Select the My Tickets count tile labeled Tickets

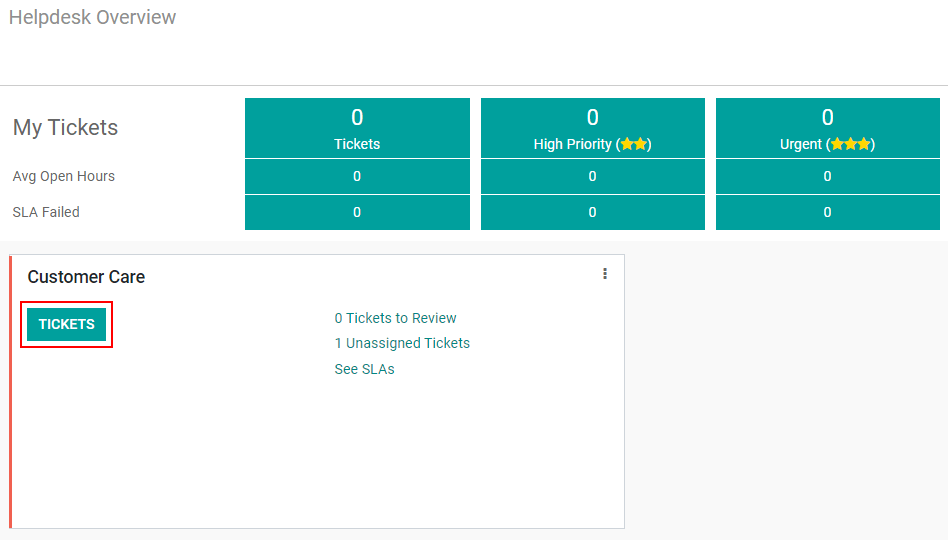[x=357, y=128]
